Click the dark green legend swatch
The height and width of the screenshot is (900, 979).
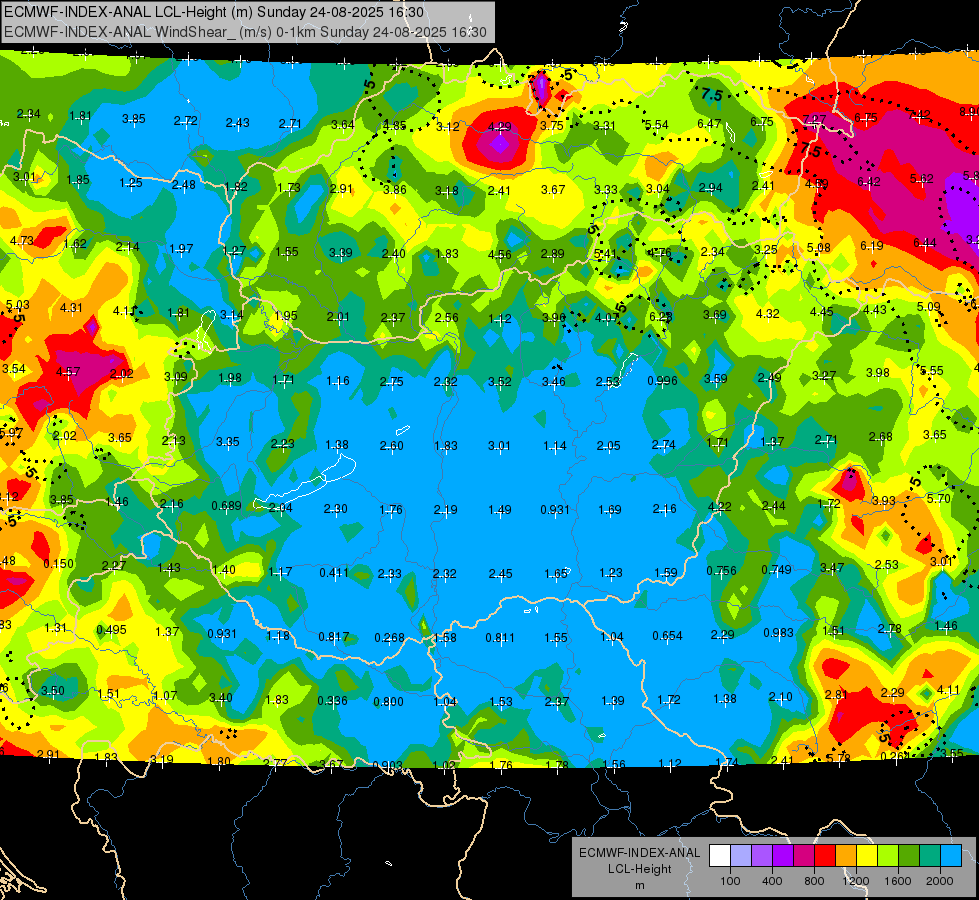point(909,856)
